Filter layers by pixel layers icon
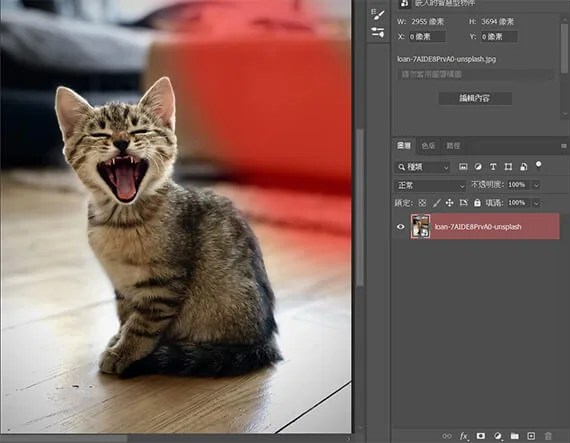Image resolution: width=570 pixels, height=443 pixels. tap(463, 167)
